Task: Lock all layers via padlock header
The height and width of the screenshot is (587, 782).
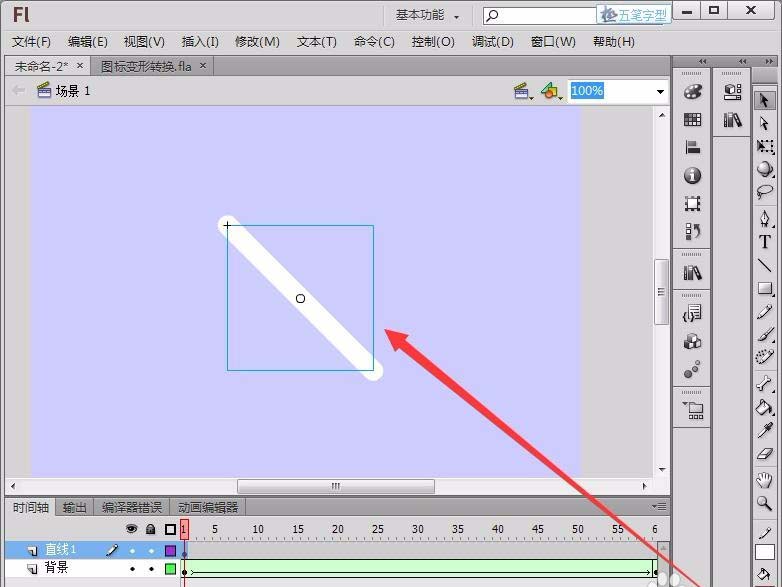Action: coord(151,529)
